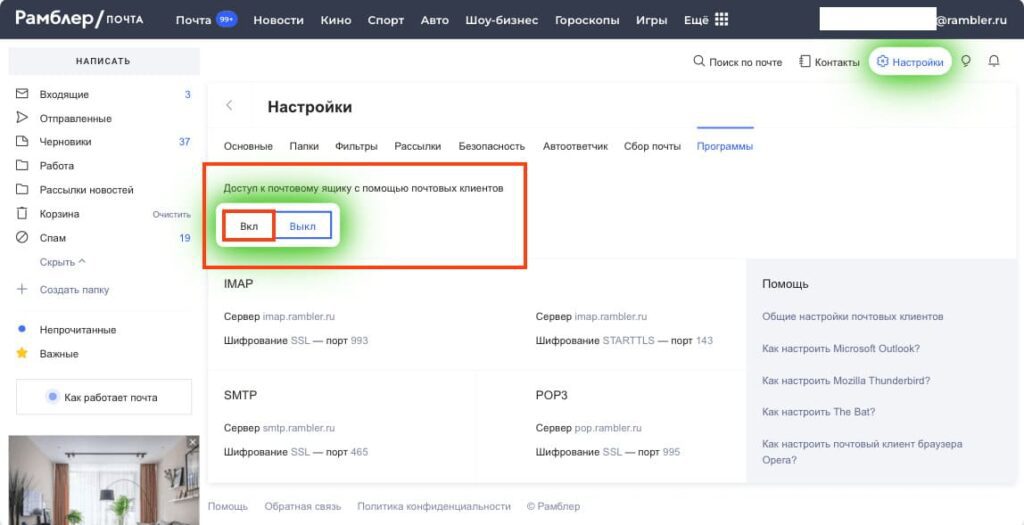
Task: Turn off mail client access with Выкл
Action: (302, 226)
